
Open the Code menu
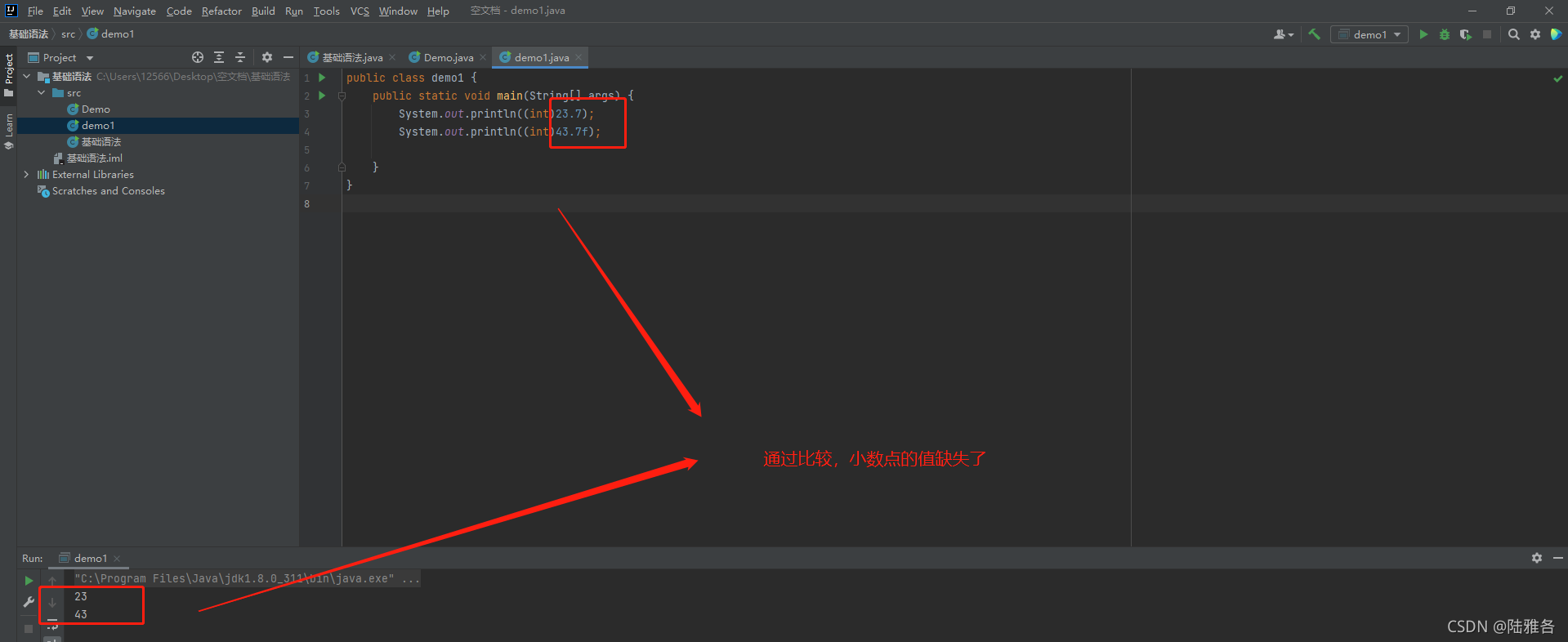179,11
